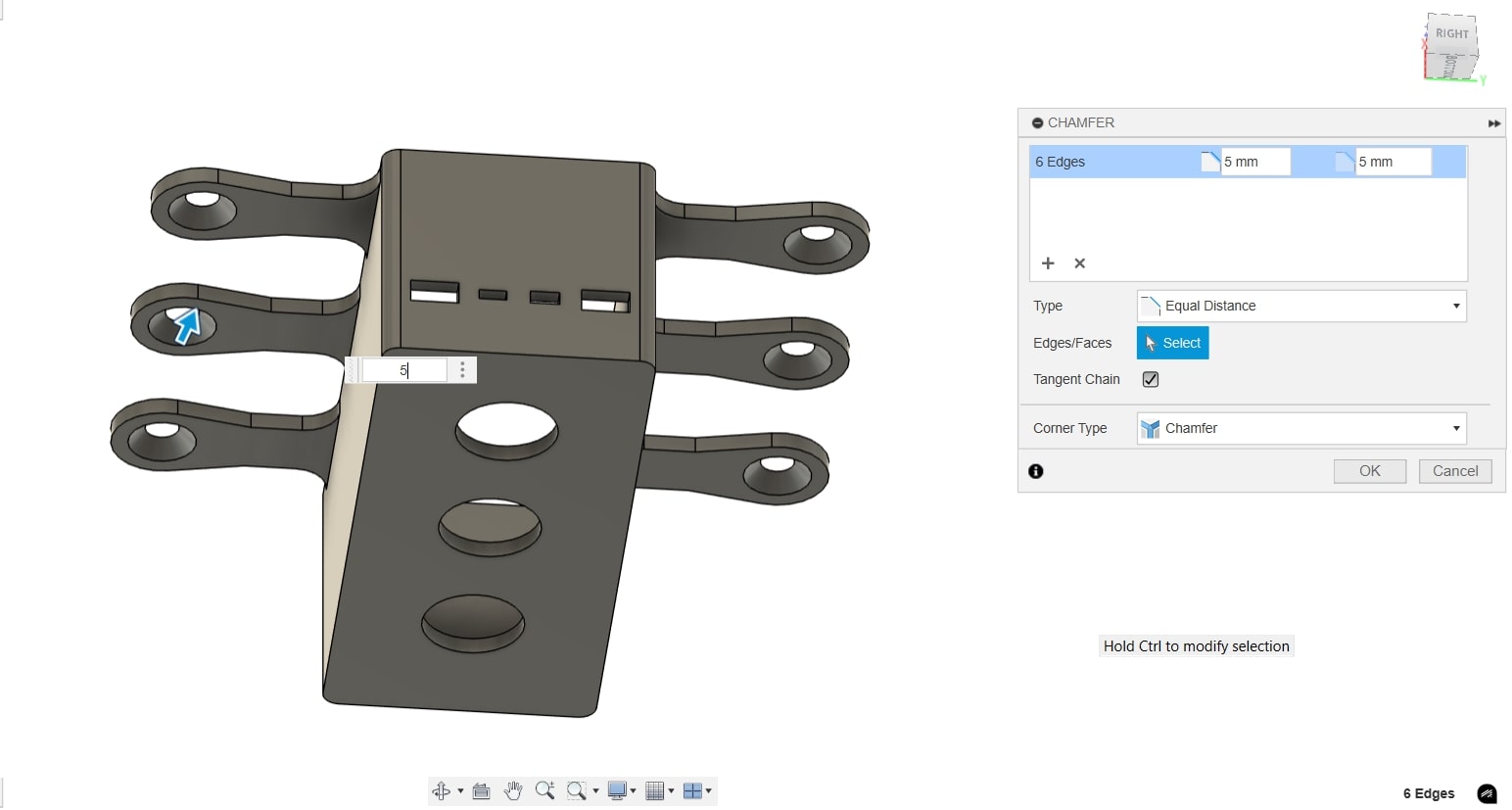Click the 6 Edges status text at bottom right
Screen dimensions: 1512x810
click(x=1429, y=793)
